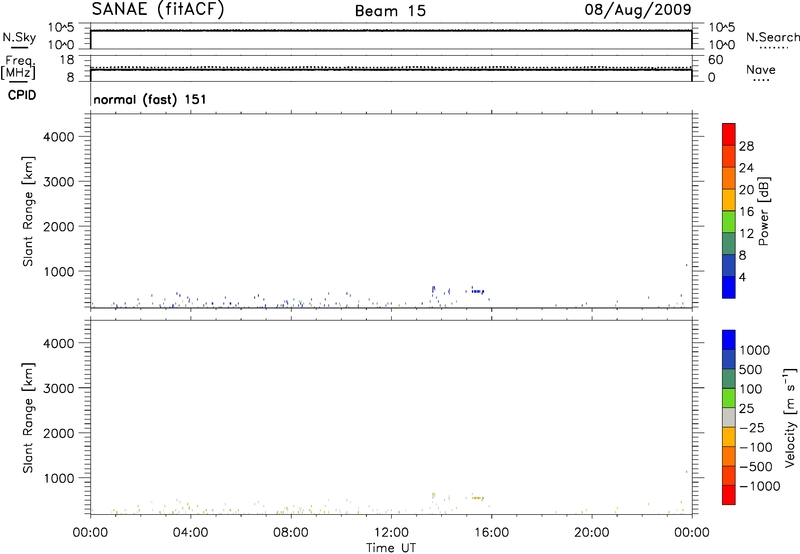Click the CPID label
This screenshot has width=800, height=554.
(x=21, y=95)
